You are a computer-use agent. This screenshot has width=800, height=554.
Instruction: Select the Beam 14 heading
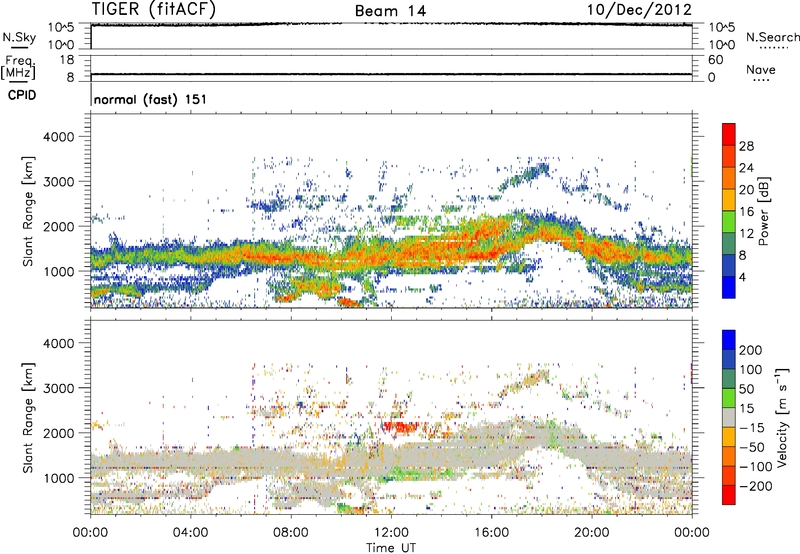click(390, 11)
